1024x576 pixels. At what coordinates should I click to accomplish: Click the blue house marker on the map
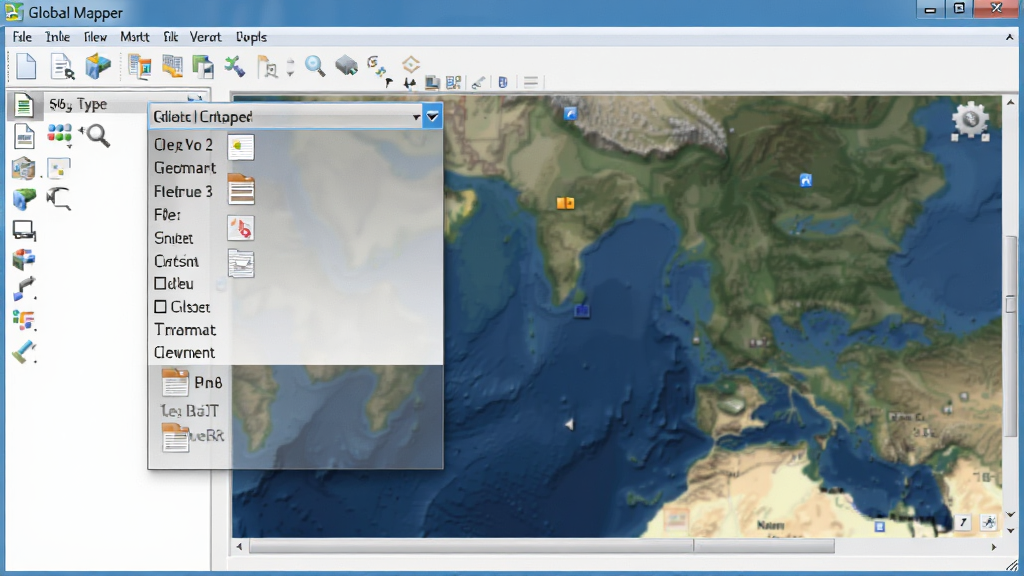pos(806,180)
